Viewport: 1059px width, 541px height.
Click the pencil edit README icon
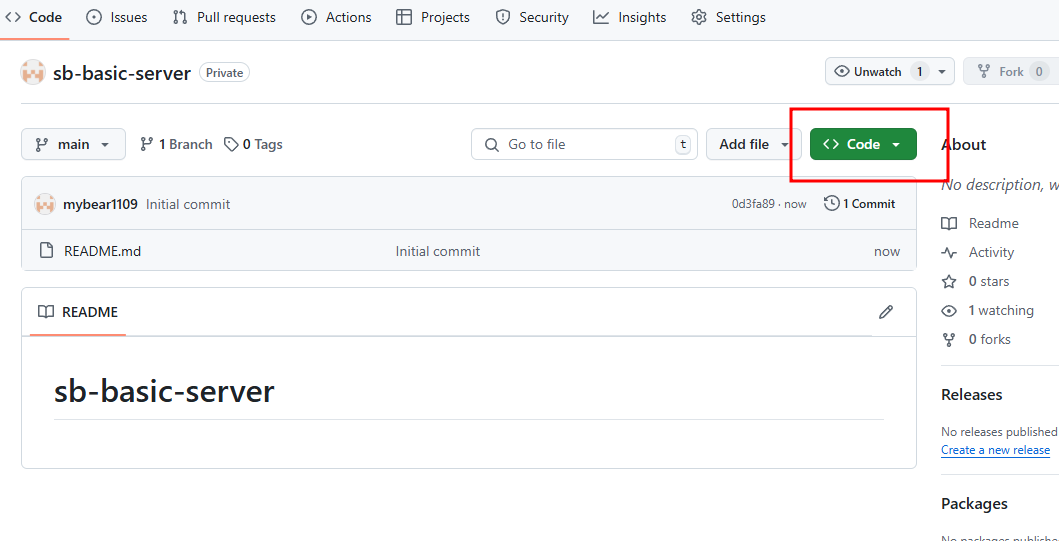click(x=885, y=312)
